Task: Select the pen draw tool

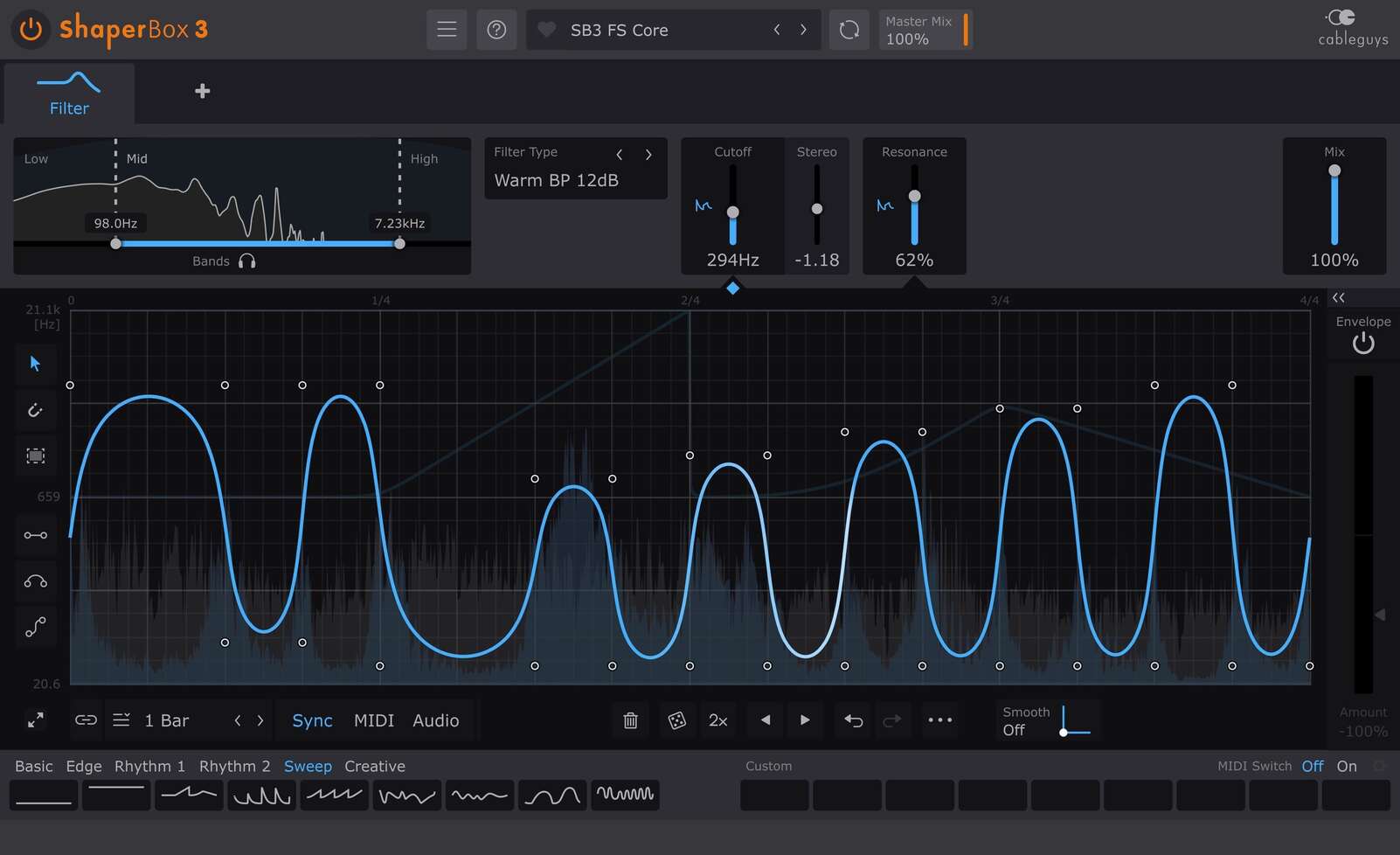Action: coord(36,410)
